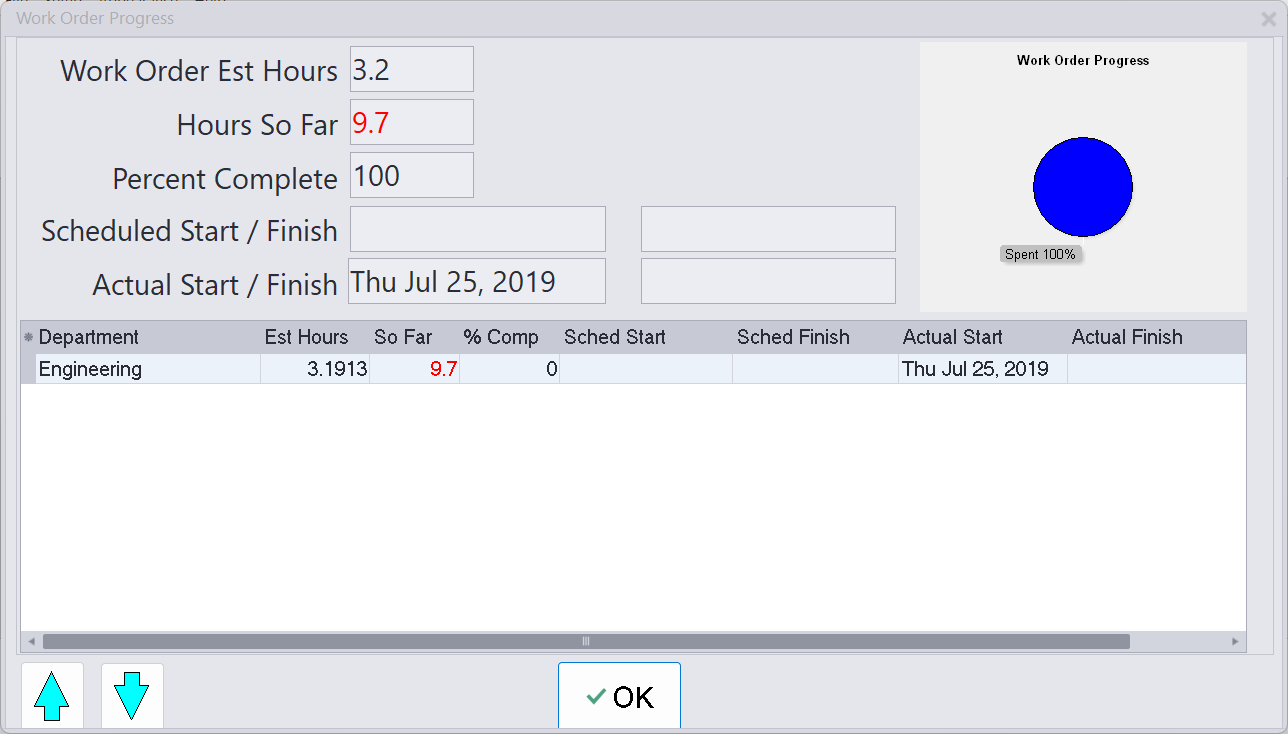Click the cyan up arrow button

(52, 695)
